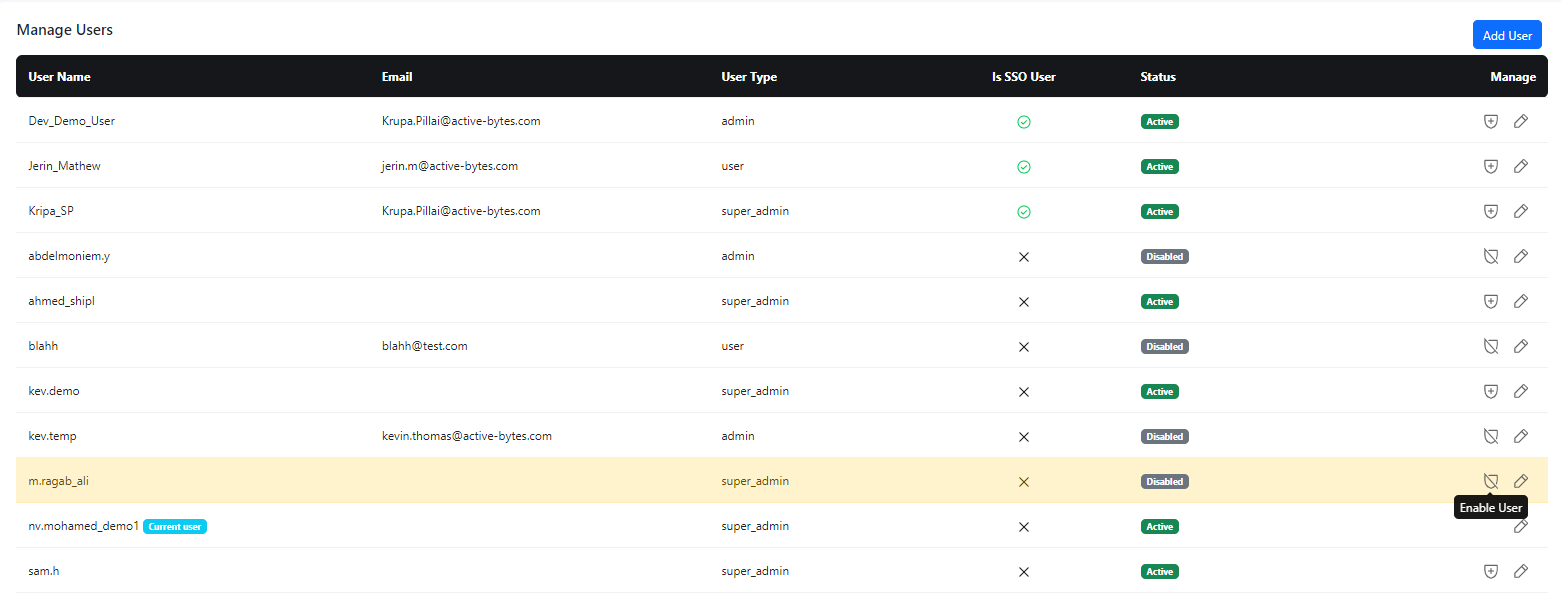
Task: Edit abdelmoniem.y using pencil icon
Action: click(1520, 256)
